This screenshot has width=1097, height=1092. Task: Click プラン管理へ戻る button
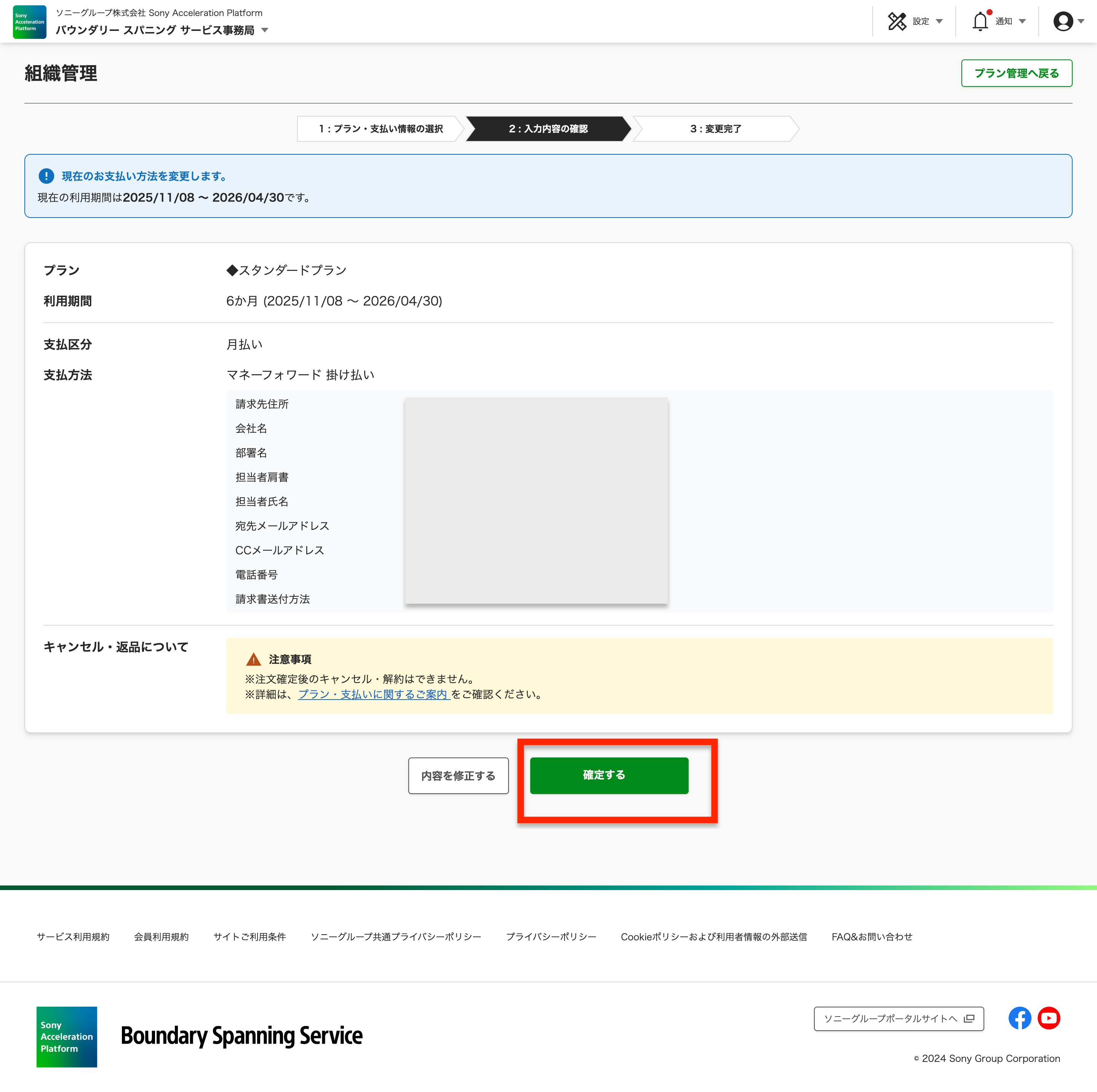tap(1016, 73)
